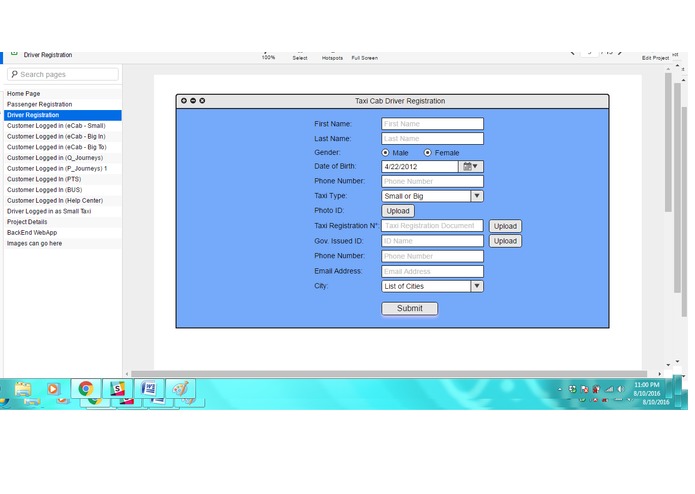This screenshot has height=494, width=695.
Task: Open Customer Logged in (P_Journeys) 1 page
Action: [62, 168]
